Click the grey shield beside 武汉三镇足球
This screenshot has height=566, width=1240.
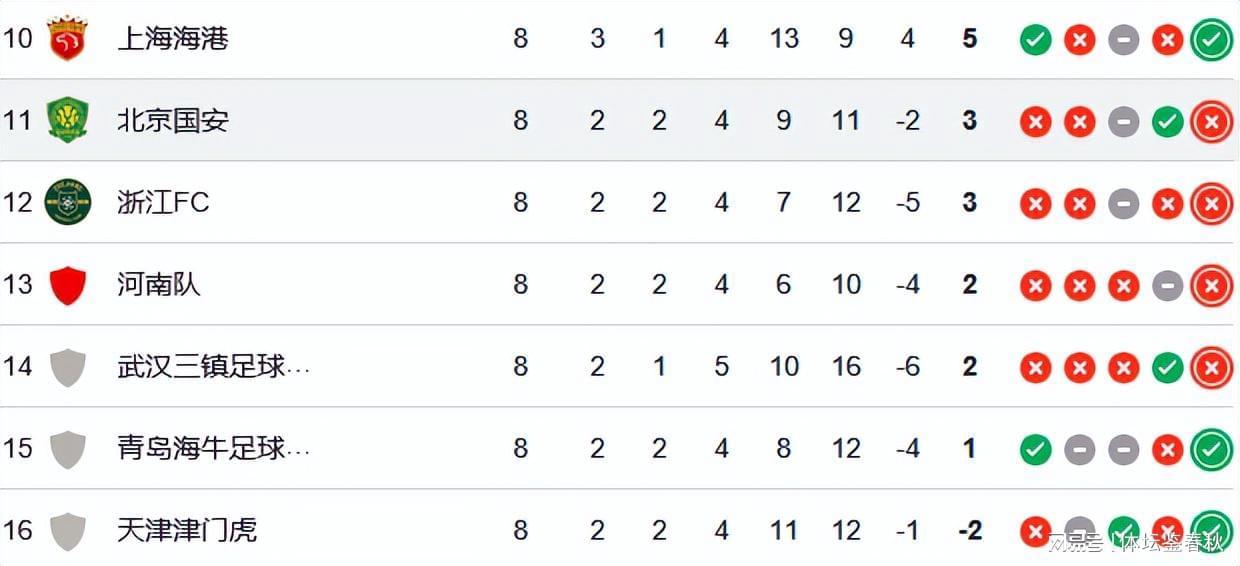(67, 367)
